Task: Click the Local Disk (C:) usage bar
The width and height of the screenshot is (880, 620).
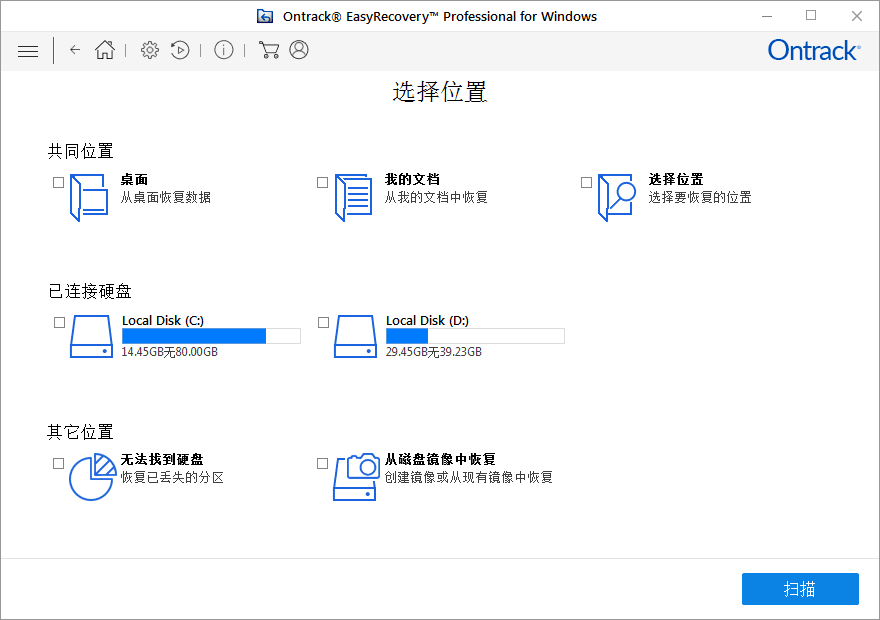Action: (212, 336)
